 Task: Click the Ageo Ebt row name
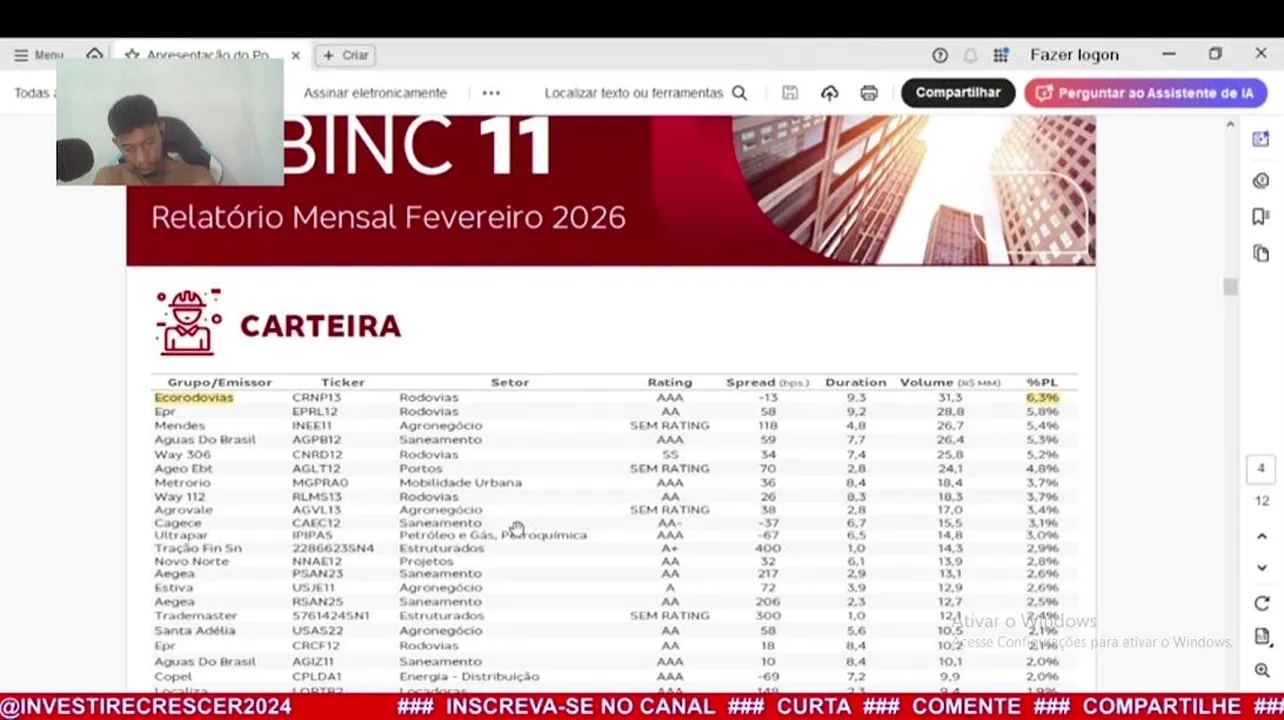point(183,469)
